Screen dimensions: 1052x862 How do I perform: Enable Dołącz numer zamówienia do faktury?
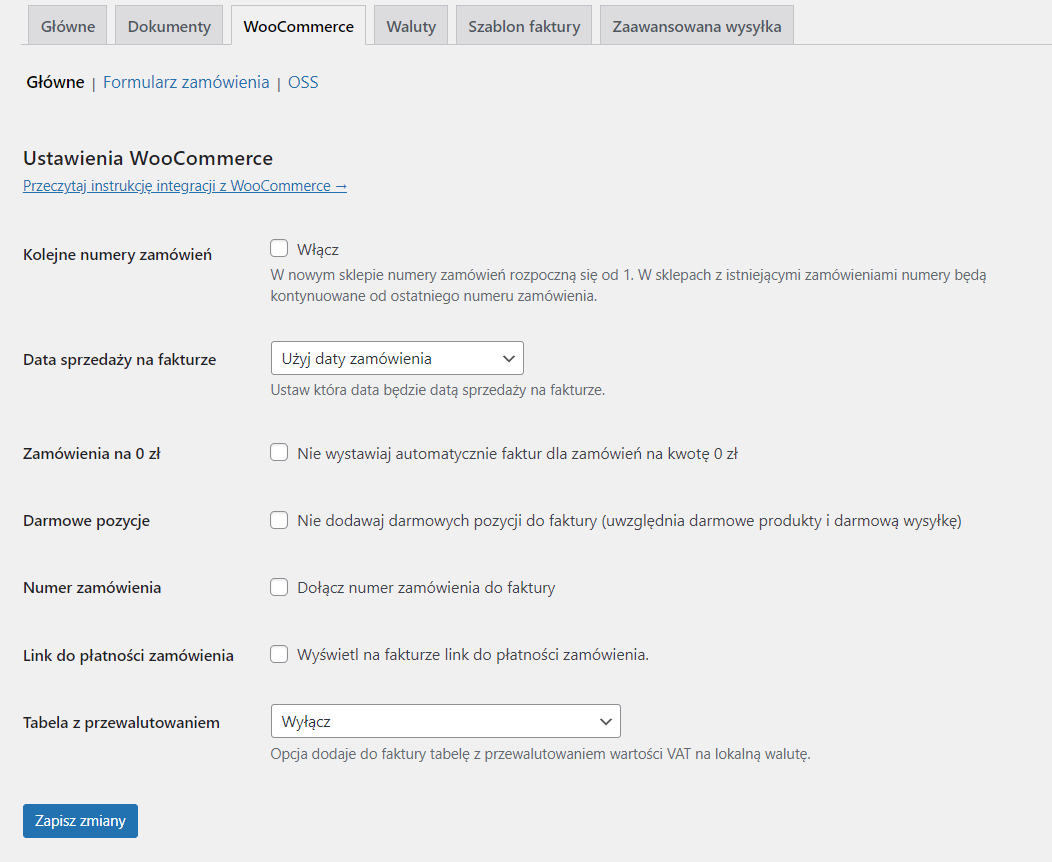click(279, 587)
